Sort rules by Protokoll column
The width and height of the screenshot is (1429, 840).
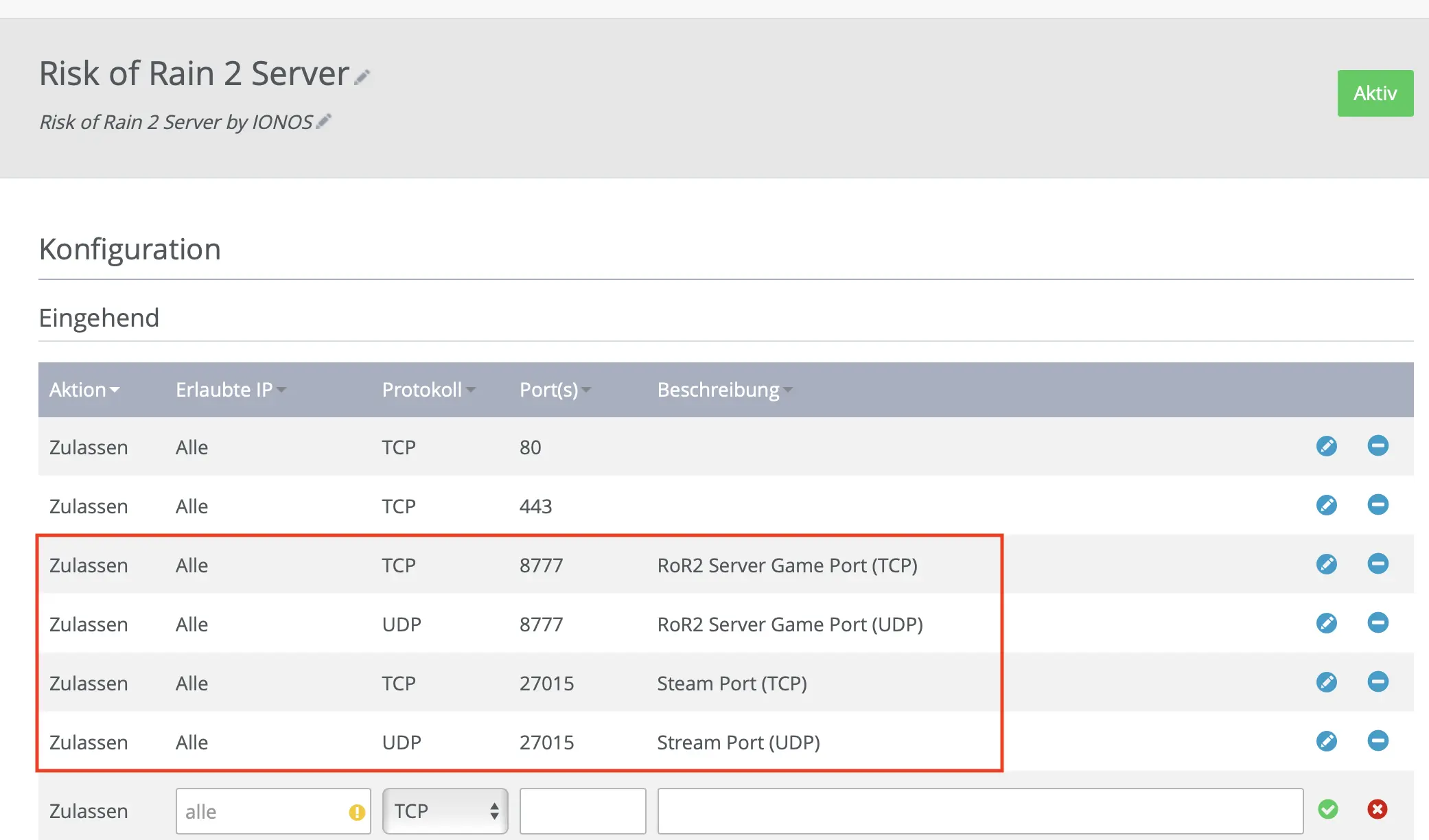[x=428, y=390]
